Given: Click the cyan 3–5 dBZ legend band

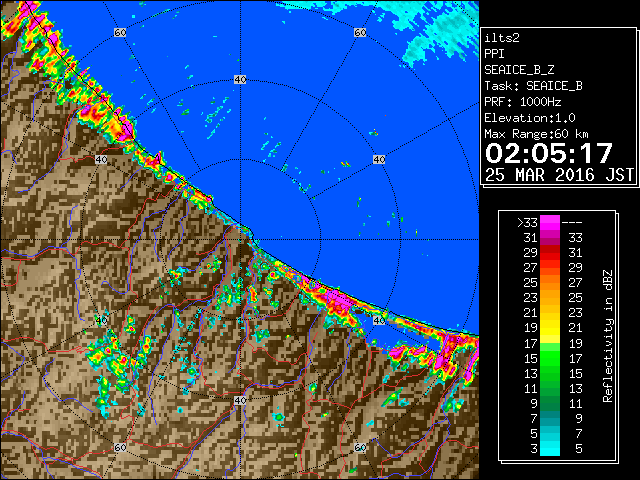Looking at the screenshot, I should coord(550,448).
